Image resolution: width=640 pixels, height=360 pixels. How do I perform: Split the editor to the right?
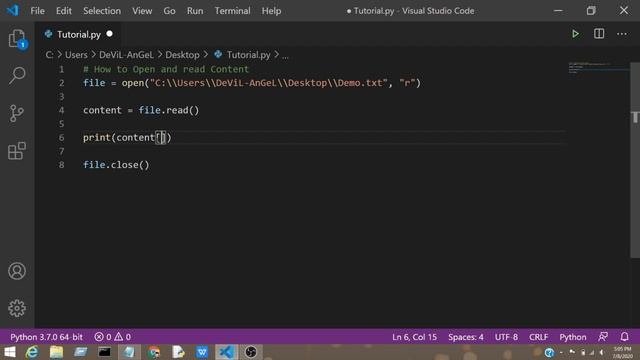pyautogui.click(x=599, y=34)
